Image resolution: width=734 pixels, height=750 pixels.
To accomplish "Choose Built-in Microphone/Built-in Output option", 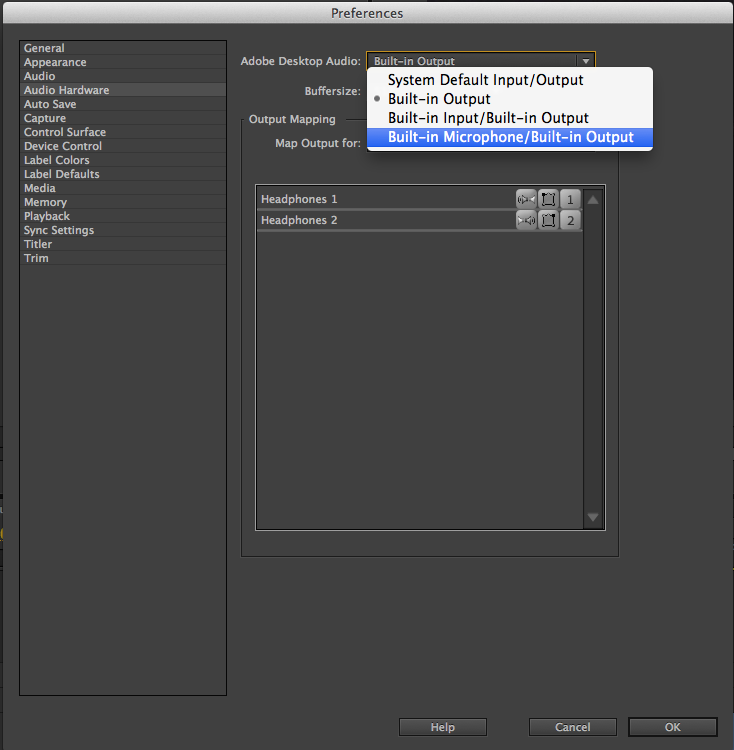I will point(510,137).
